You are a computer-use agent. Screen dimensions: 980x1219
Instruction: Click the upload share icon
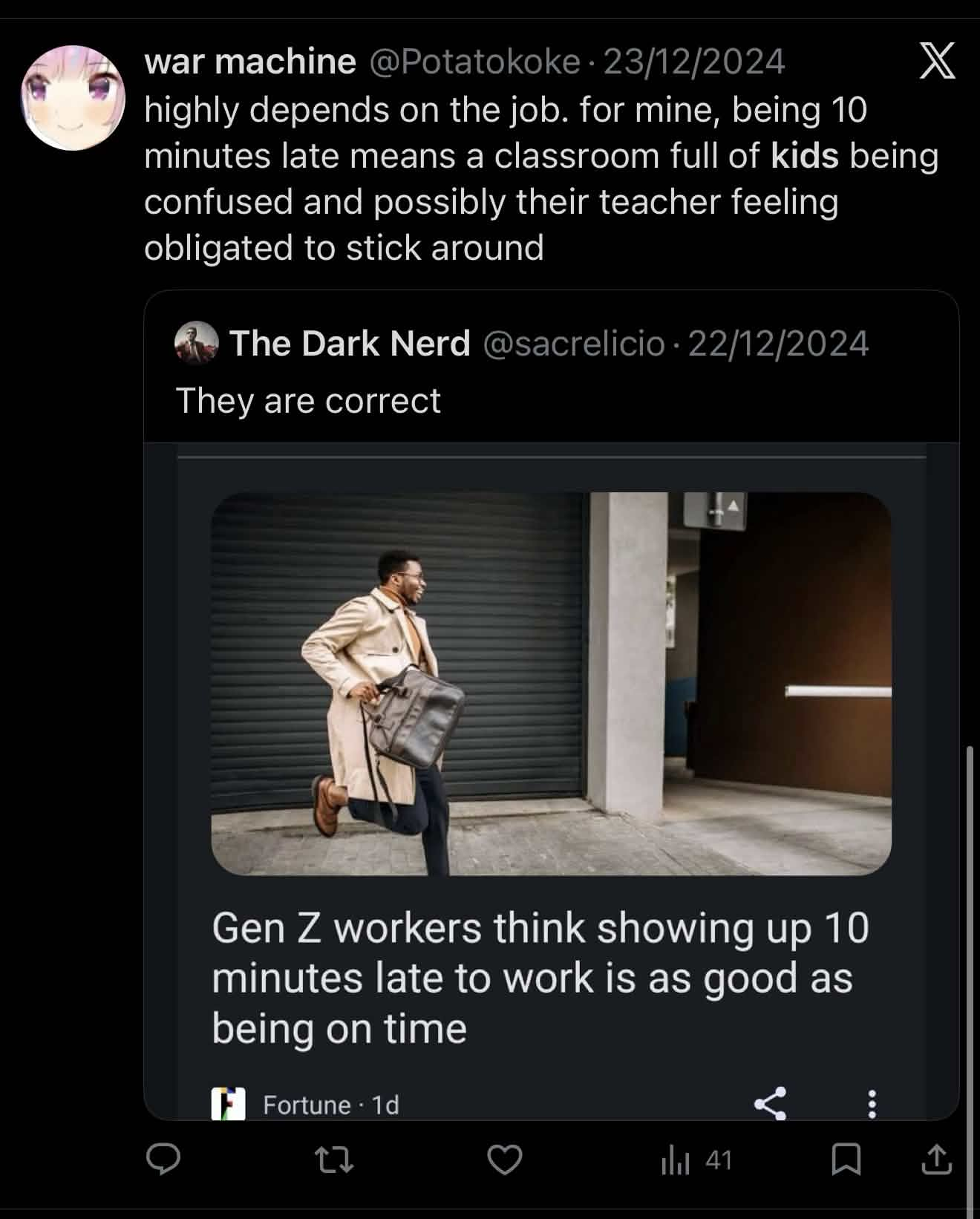pyautogui.click(x=936, y=1160)
